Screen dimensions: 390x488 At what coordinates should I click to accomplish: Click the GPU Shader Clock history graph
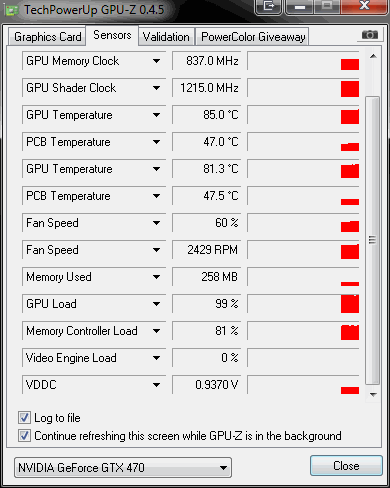(303, 88)
